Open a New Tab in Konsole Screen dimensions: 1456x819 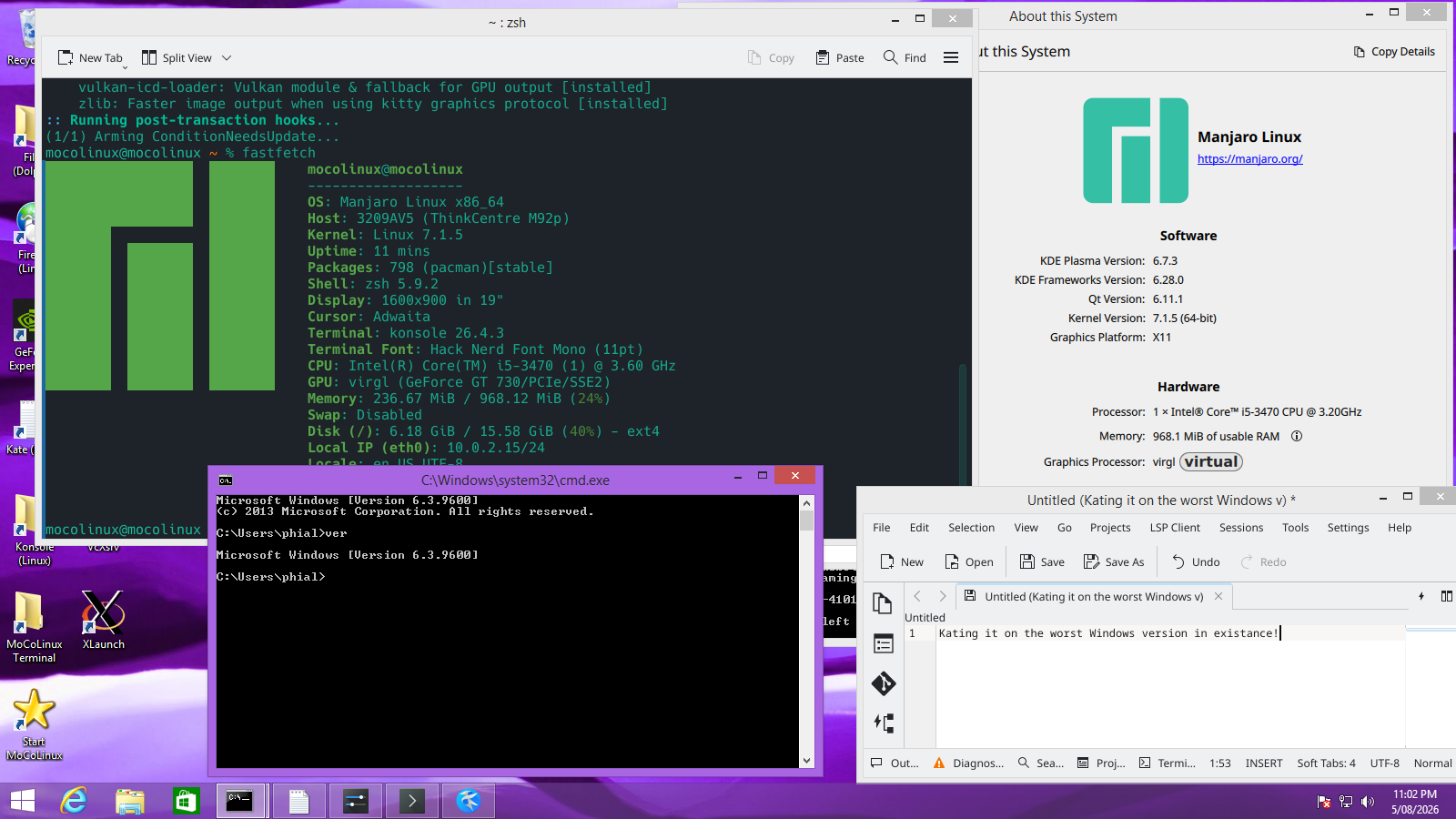pos(89,57)
